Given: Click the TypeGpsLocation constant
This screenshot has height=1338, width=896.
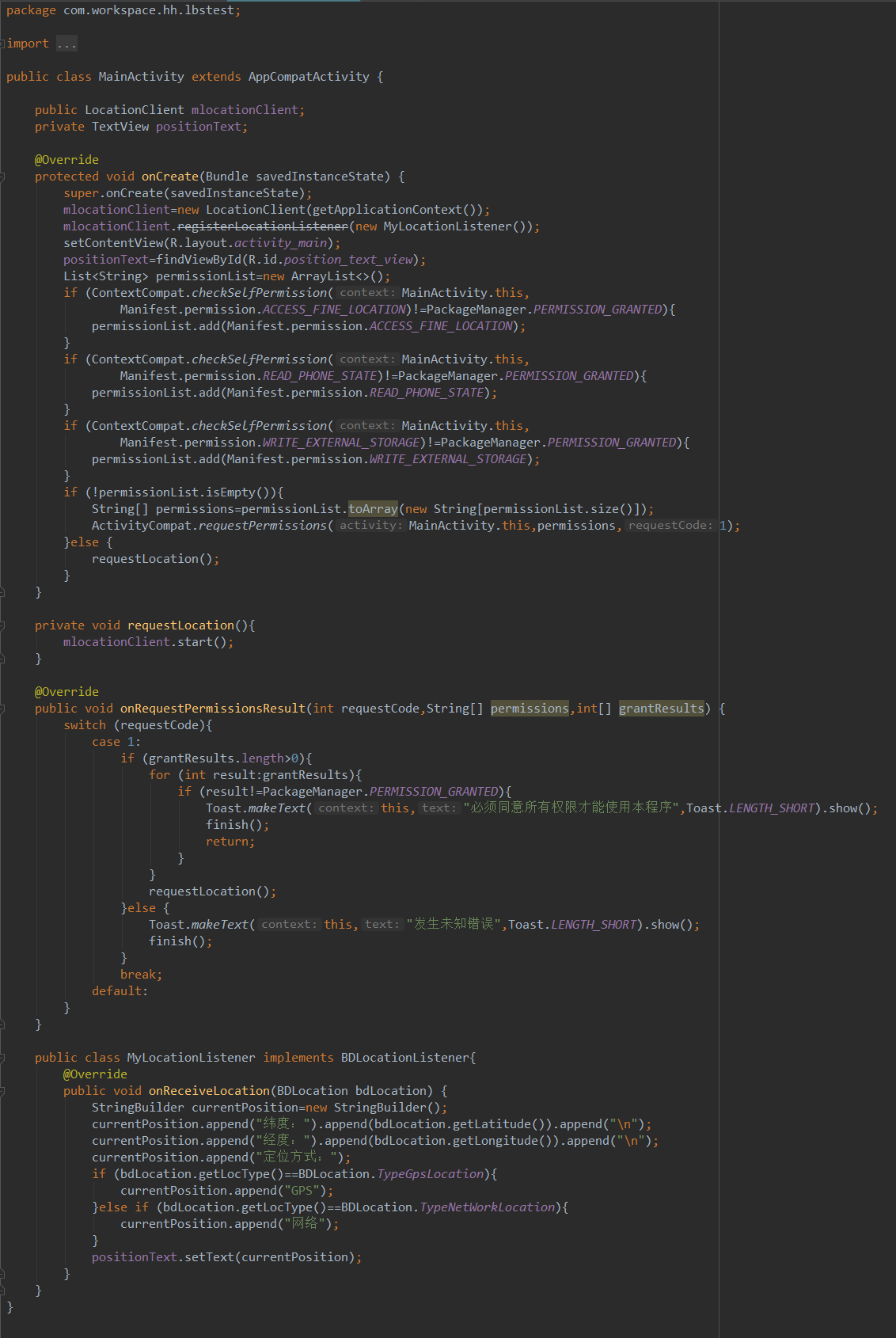Looking at the screenshot, I should (x=430, y=1174).
